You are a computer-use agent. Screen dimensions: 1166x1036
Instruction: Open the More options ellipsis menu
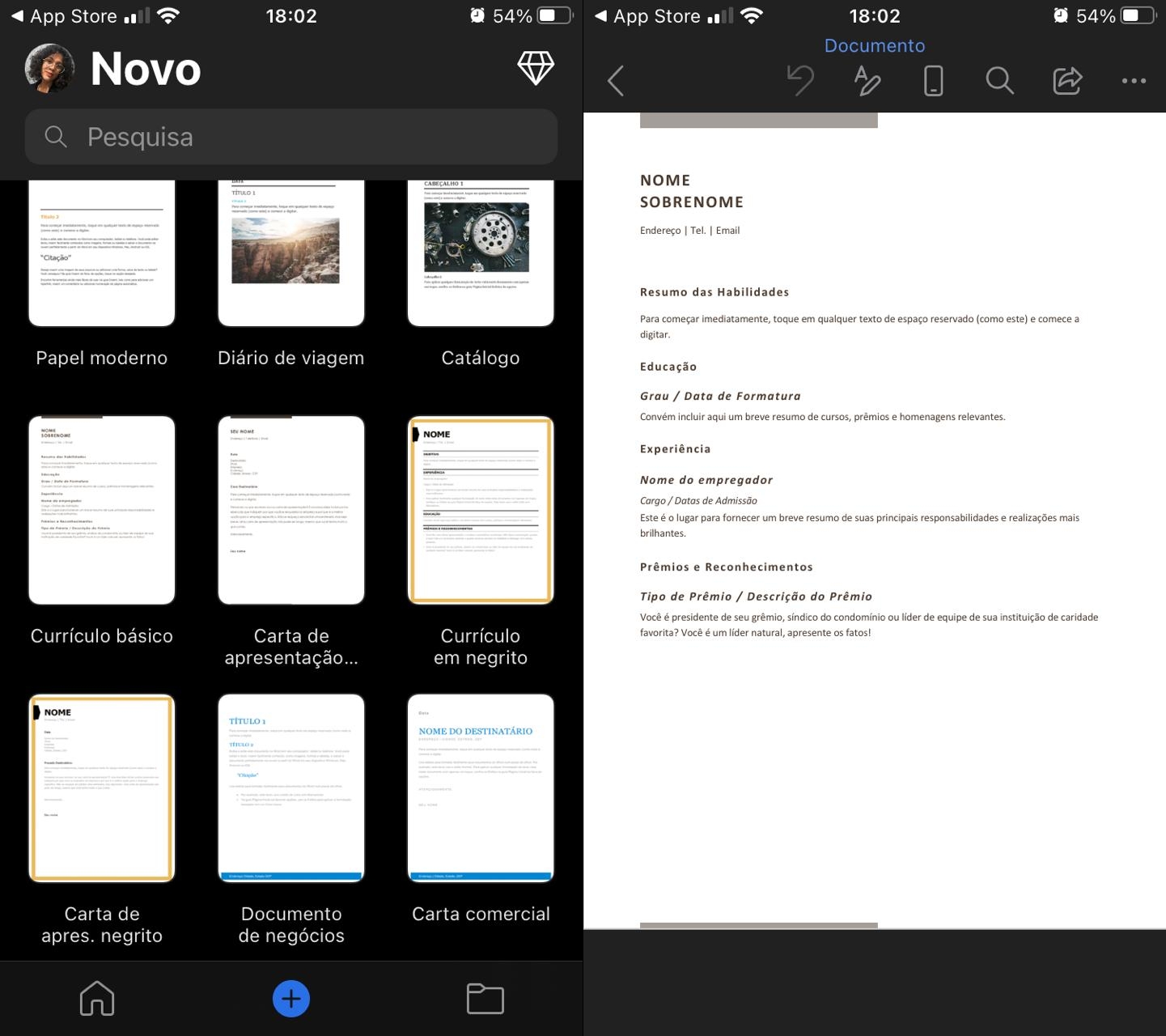1134,80
